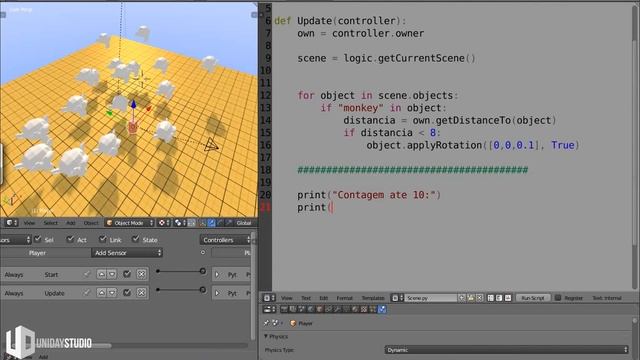Open the Physics Type Dynamic dropdown
This screenshot has width=640, height=360.
[506, 350]
